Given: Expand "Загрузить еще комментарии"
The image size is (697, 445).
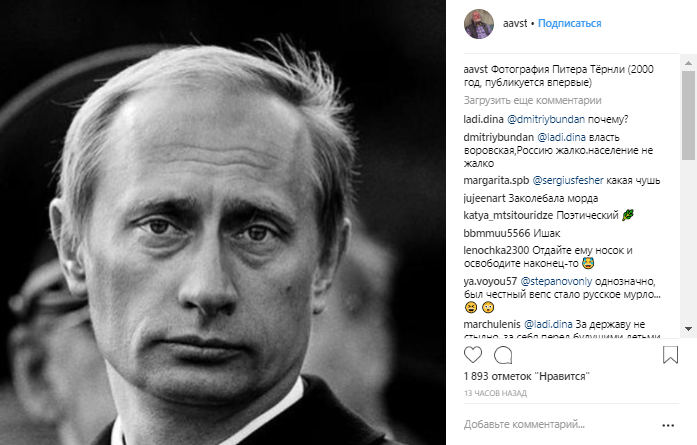Looking at the screenshot, I should pos(532,100).
